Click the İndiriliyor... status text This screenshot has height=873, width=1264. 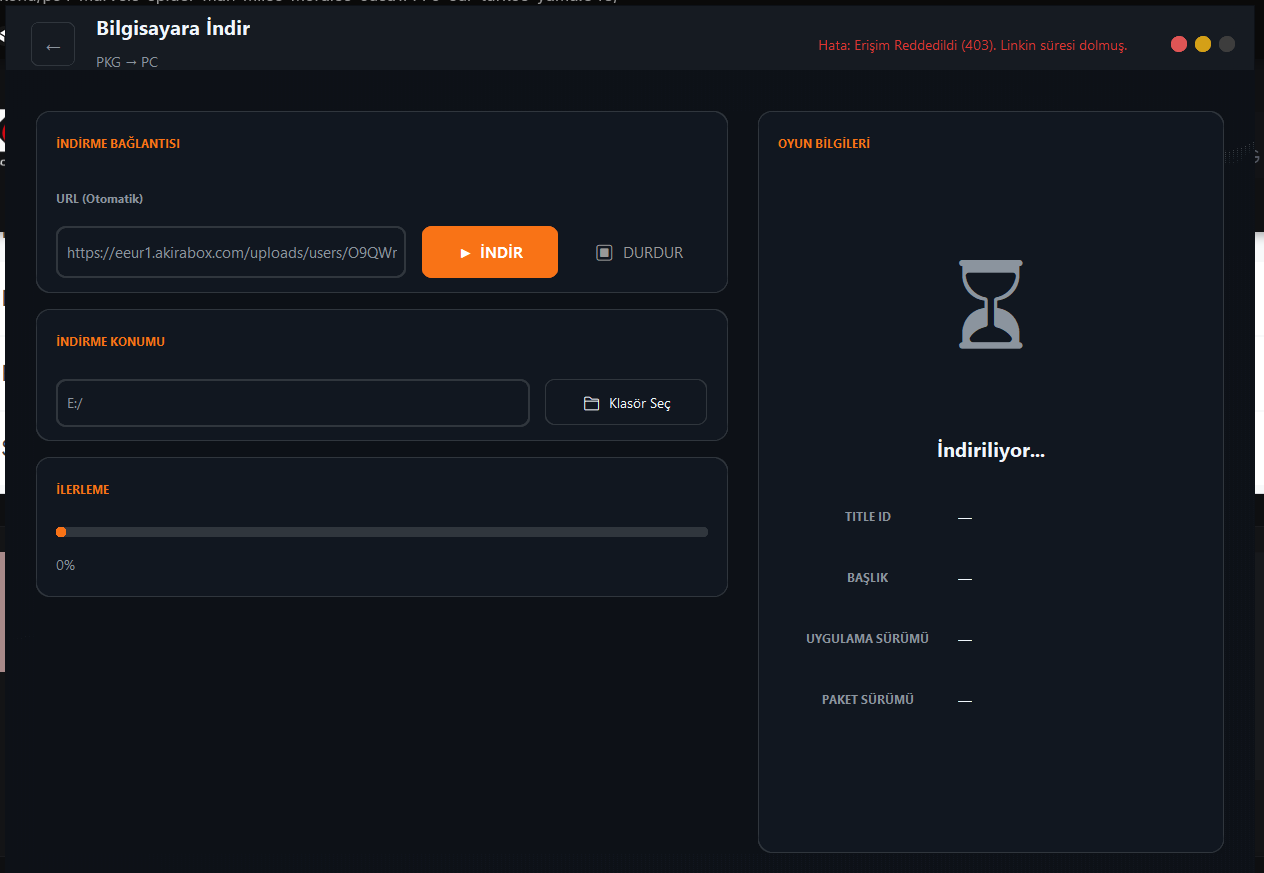pos(990,450)
